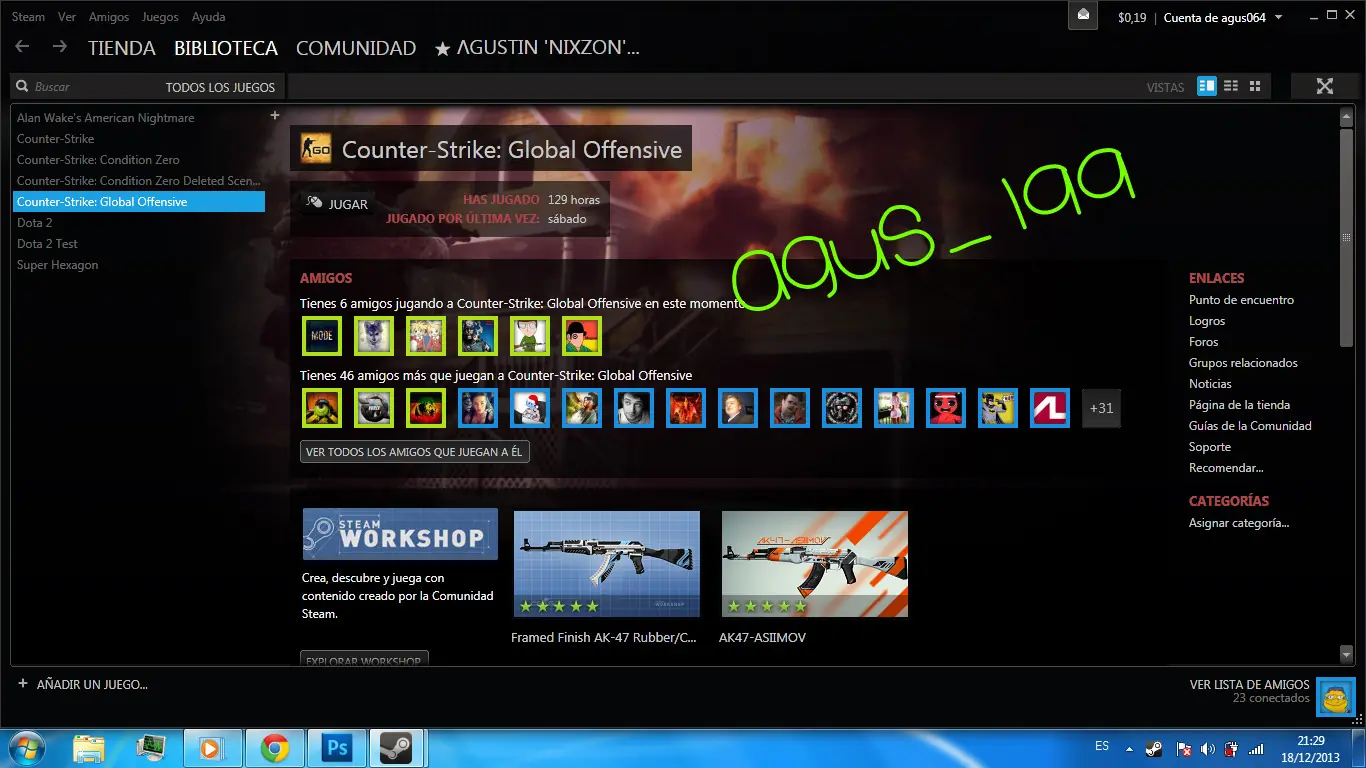Select Condition Zero Deleted Scenes
This screenshot has width=1366, height=768.
(139, 181)
